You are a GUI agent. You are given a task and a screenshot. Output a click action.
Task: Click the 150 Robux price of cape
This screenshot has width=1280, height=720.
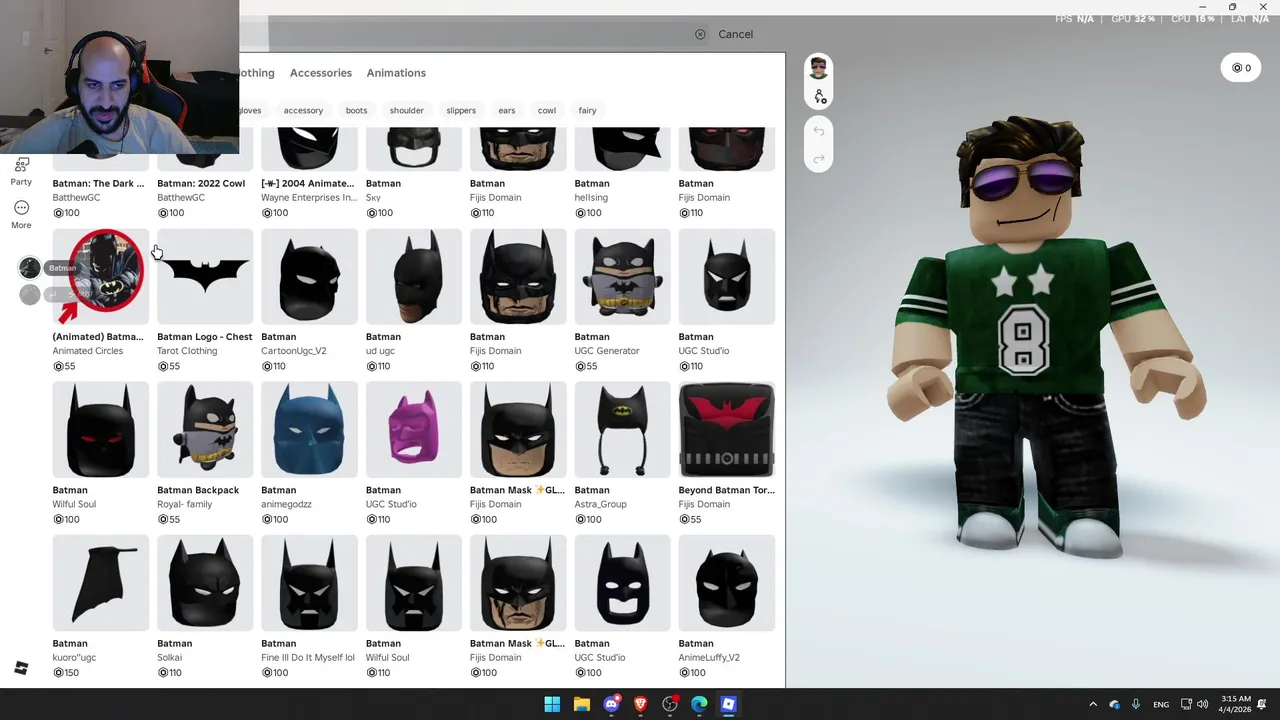tap(66, 673)
